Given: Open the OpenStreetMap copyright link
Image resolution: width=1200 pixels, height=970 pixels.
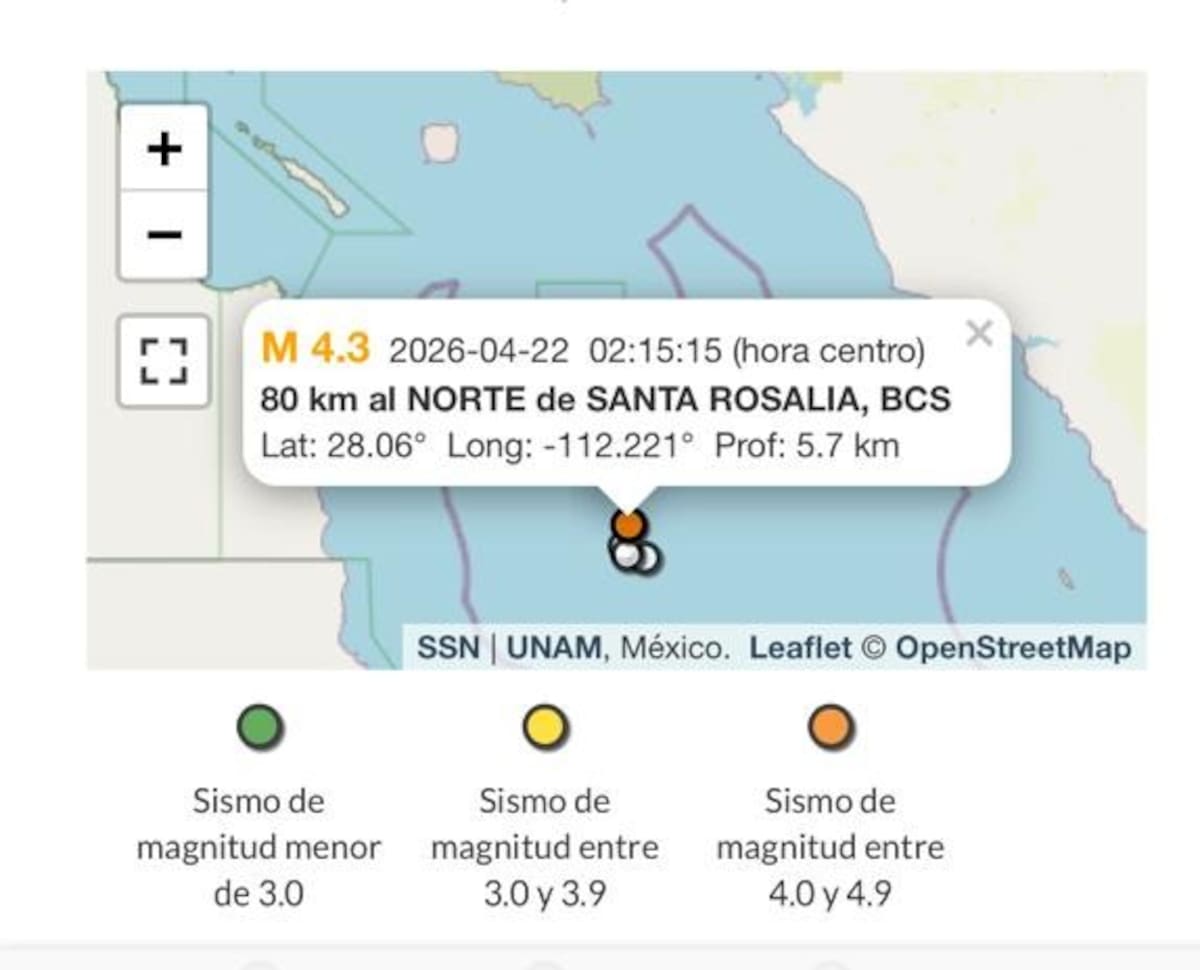Looking at the screenshot, I should point(1013,648).
